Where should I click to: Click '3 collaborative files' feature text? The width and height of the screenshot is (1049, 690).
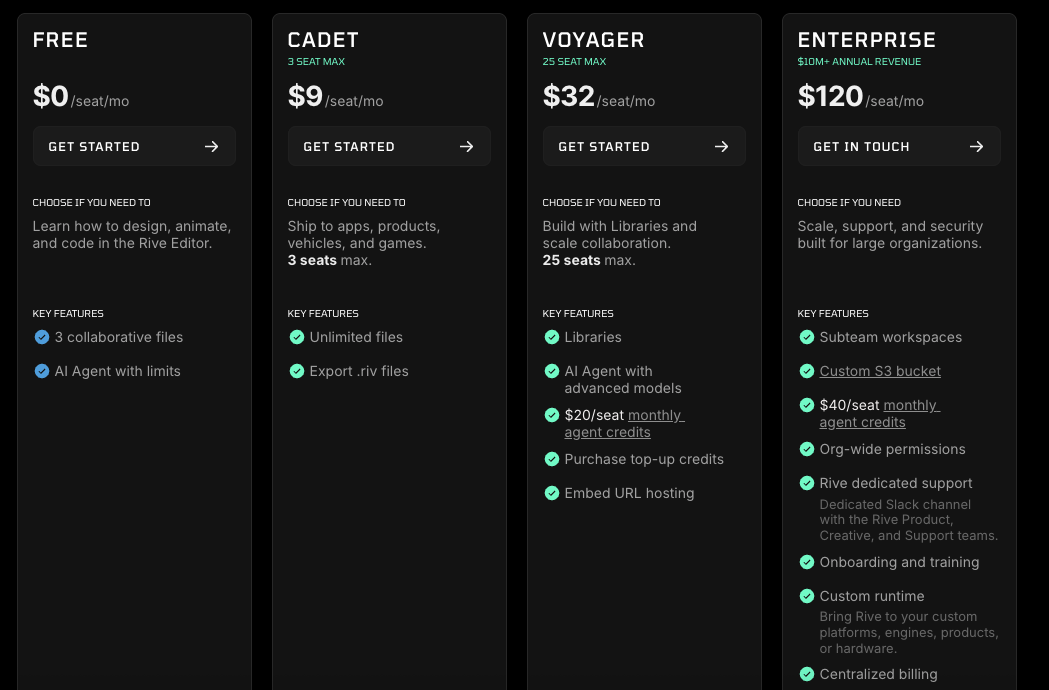[x=119, y=337]
